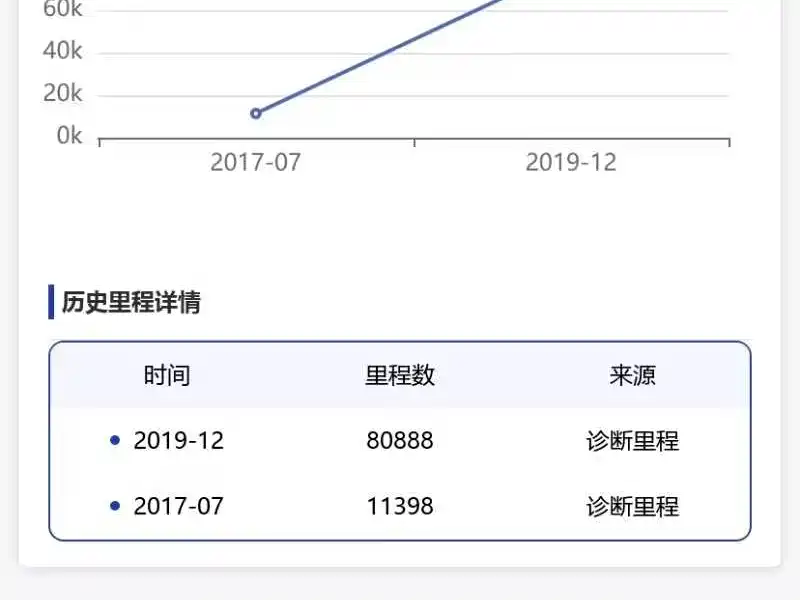Select the 里程数 column header
Screen dimensions: 800x600
[400, 376]
